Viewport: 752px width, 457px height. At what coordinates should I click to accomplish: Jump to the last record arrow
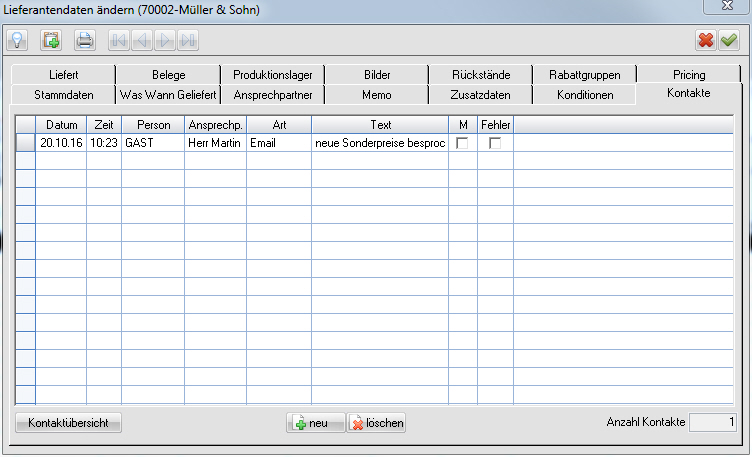188,40
